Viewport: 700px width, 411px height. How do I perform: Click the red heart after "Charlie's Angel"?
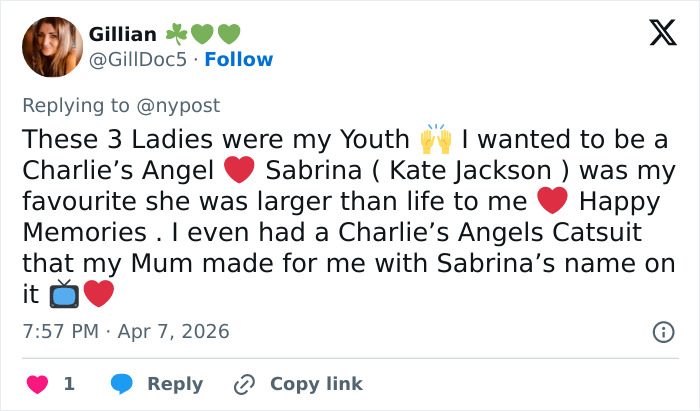click(x=239, y=170)
